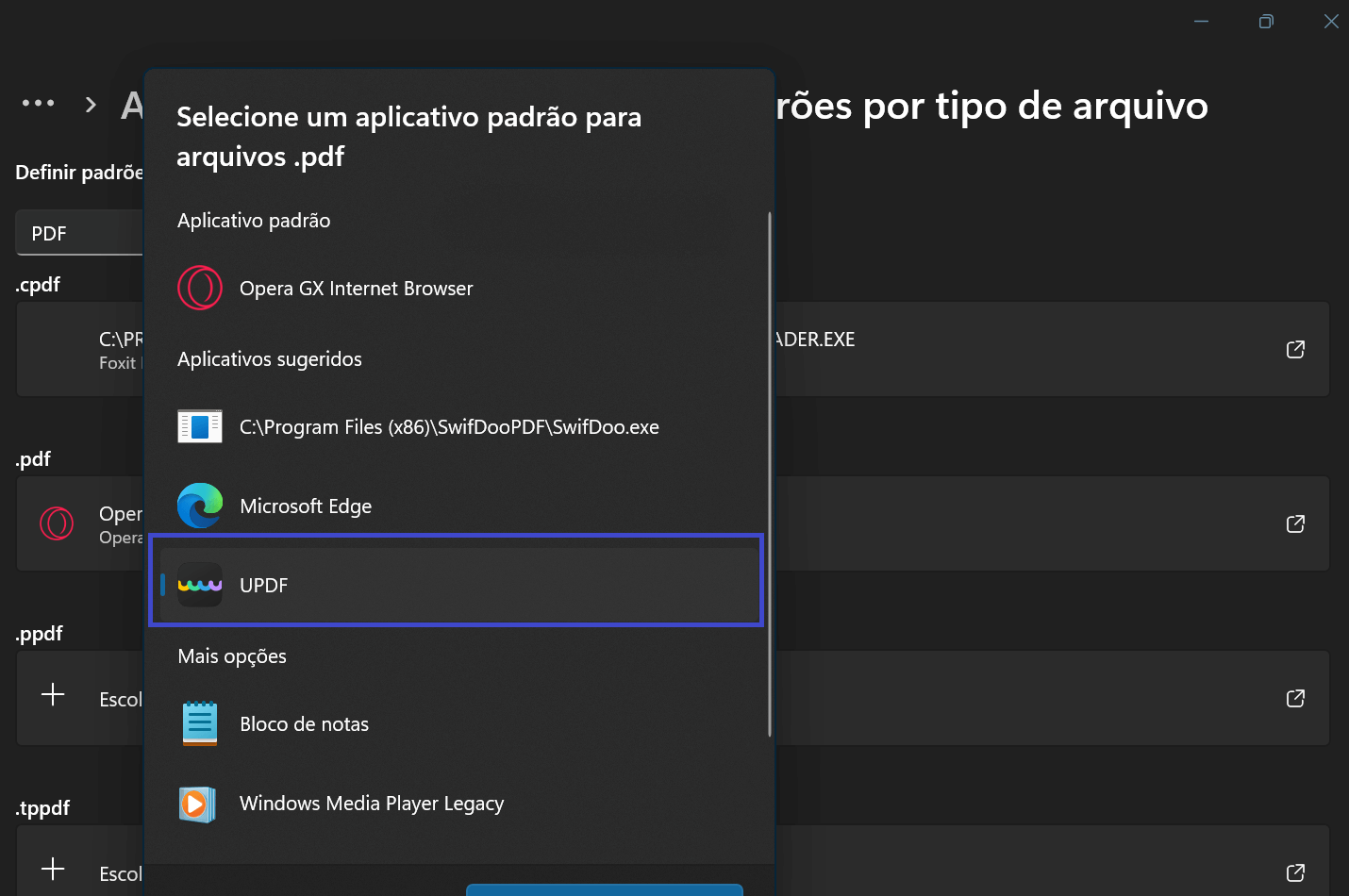Click Opera icon in .pdf settings row
Image resolution: width=1349 pixels, height=896 pixels.
coord(57,523)
